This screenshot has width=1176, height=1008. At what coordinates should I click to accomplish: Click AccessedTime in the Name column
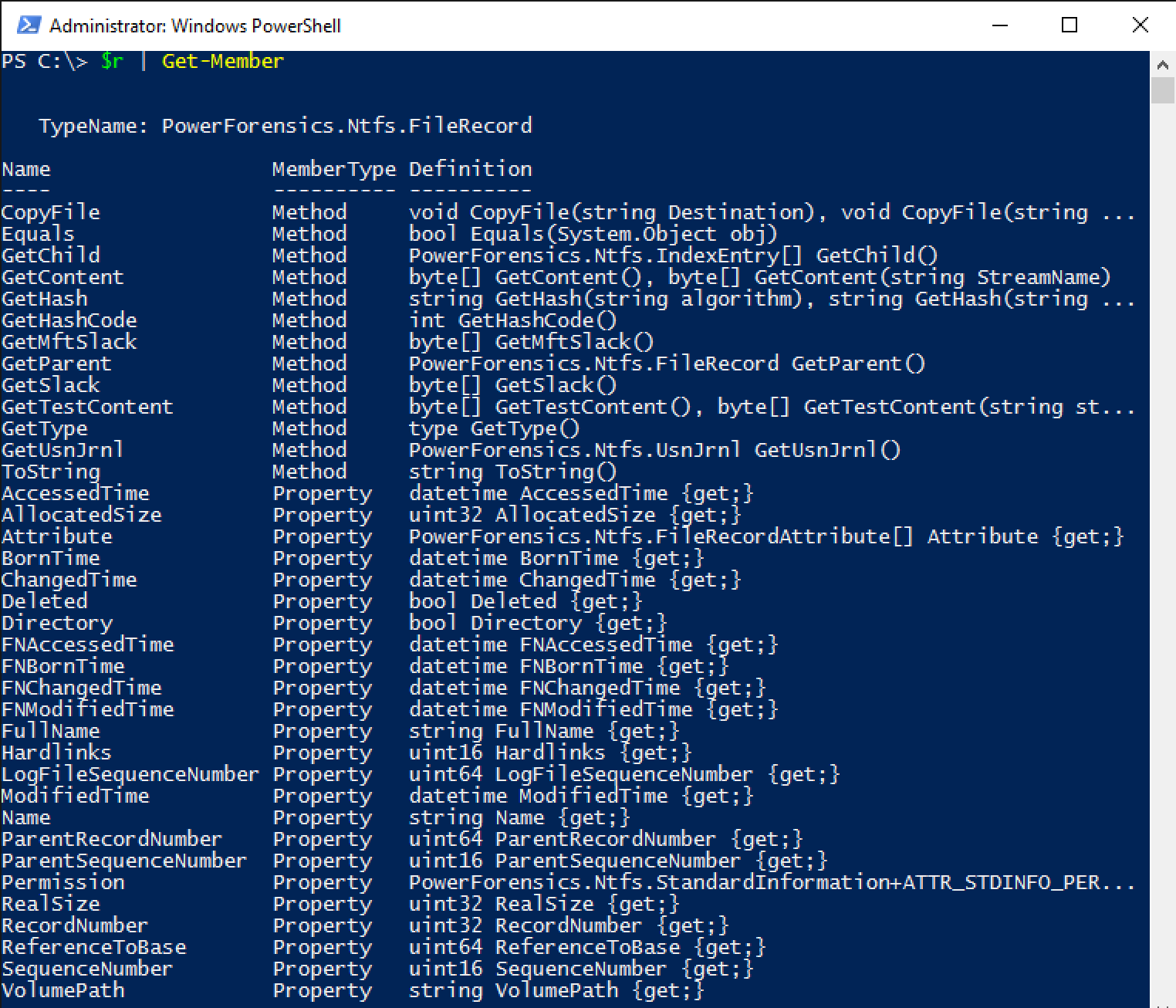coord(76,493)
